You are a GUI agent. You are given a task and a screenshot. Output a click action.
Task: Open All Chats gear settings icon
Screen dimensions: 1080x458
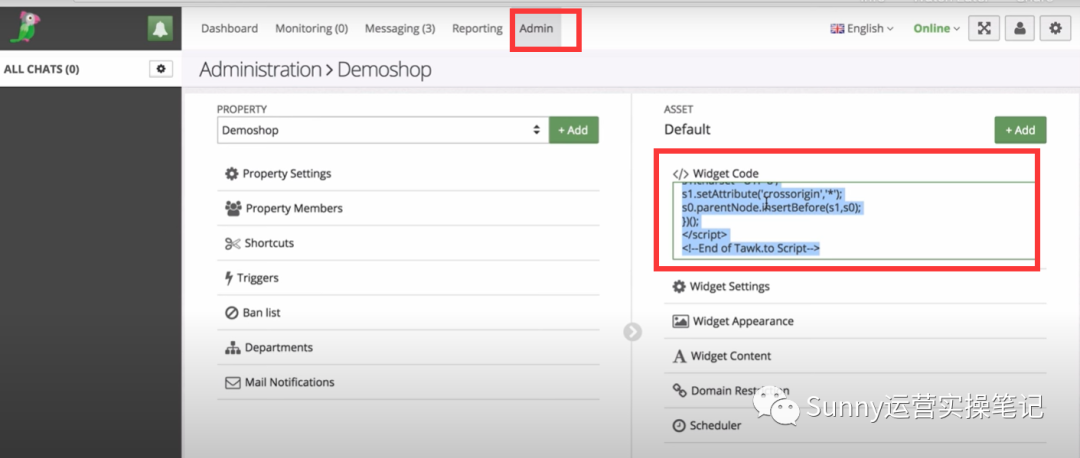pos(161,69)
